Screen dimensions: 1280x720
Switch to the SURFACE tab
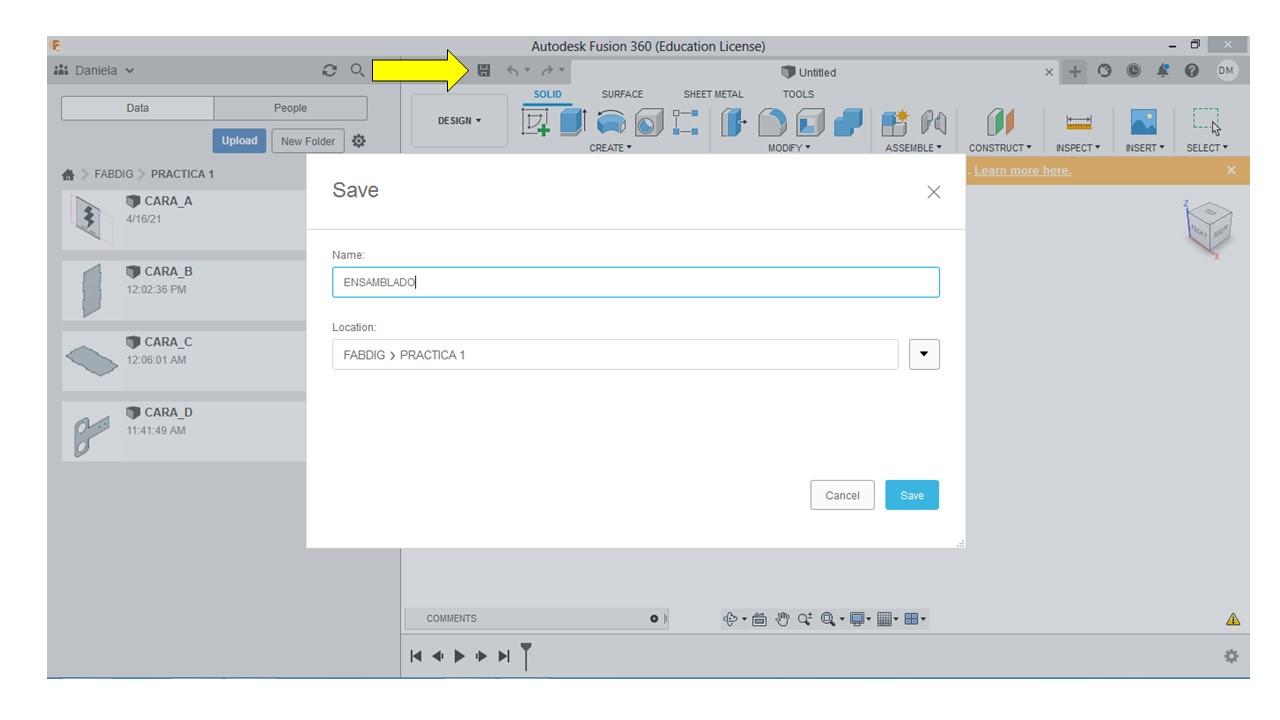(x=622, y=94)
